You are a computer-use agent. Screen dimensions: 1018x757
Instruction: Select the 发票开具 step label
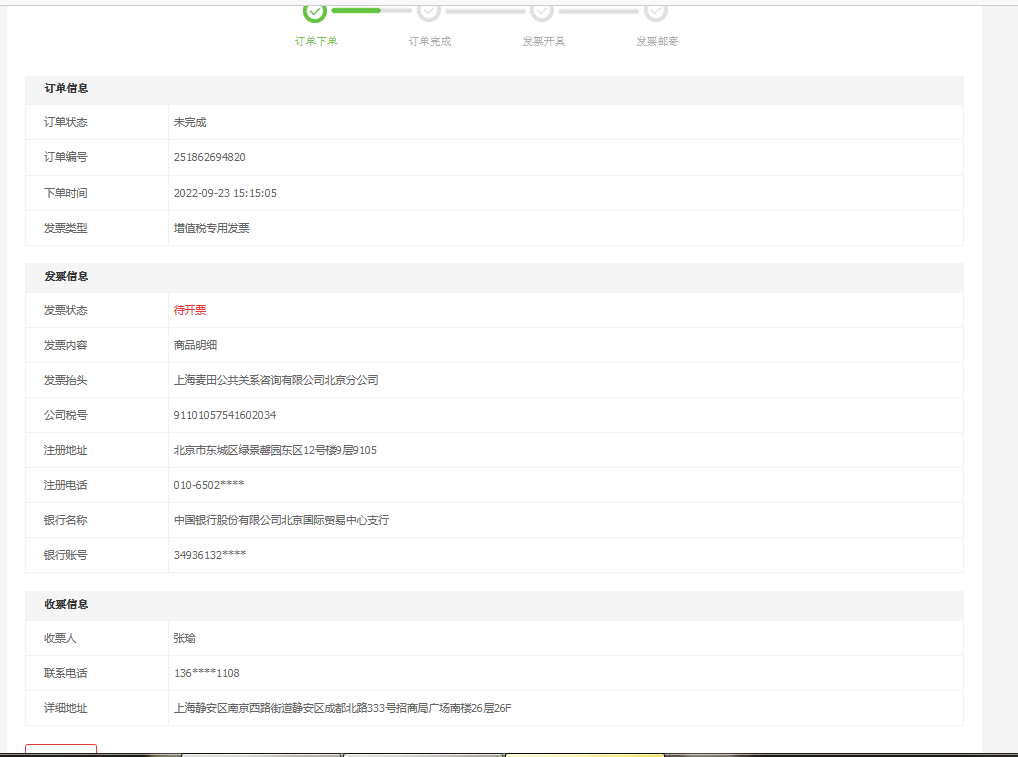click(x=543, y=42)
